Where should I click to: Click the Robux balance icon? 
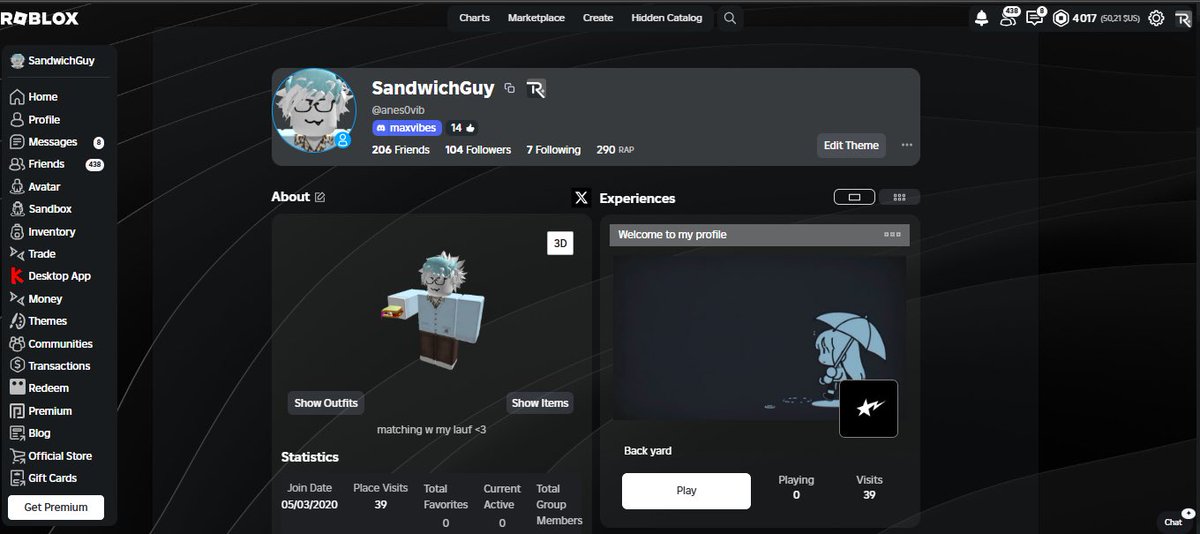point(1061,18)
